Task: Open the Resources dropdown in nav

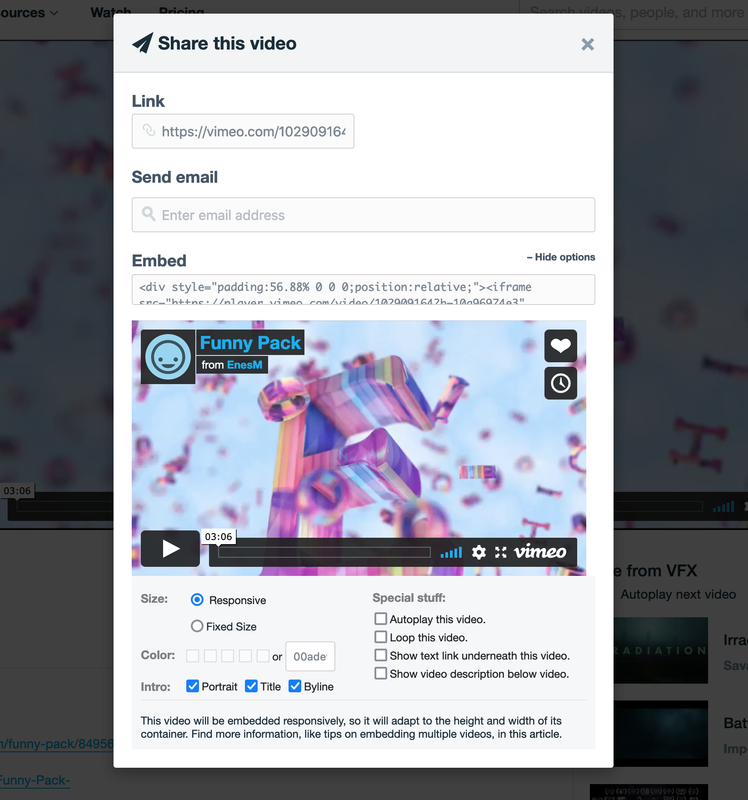Action: pos(29,12)
